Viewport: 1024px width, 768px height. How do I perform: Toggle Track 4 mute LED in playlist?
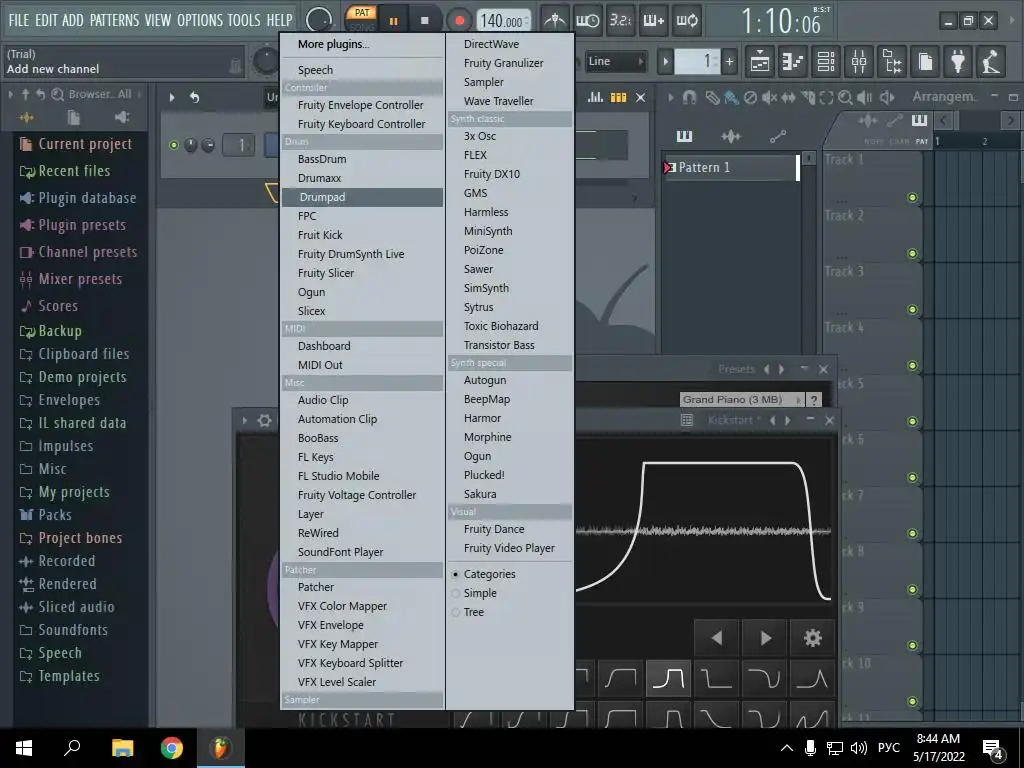(x=912, y=365)
